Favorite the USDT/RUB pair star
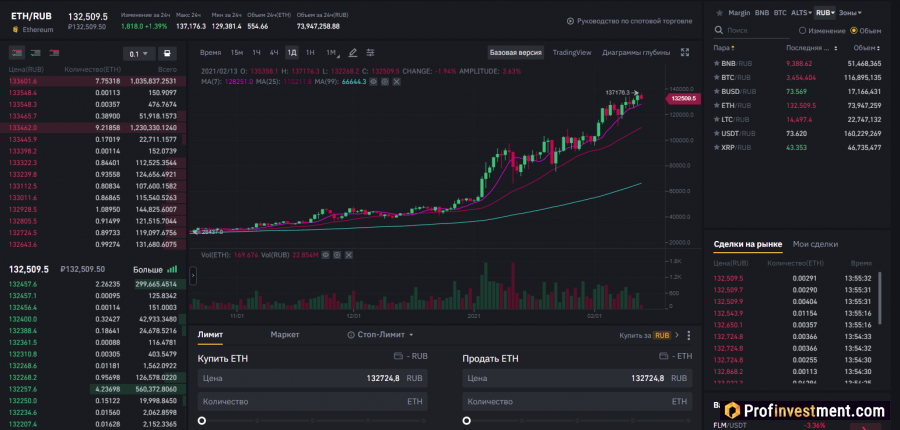 (716, 133)
